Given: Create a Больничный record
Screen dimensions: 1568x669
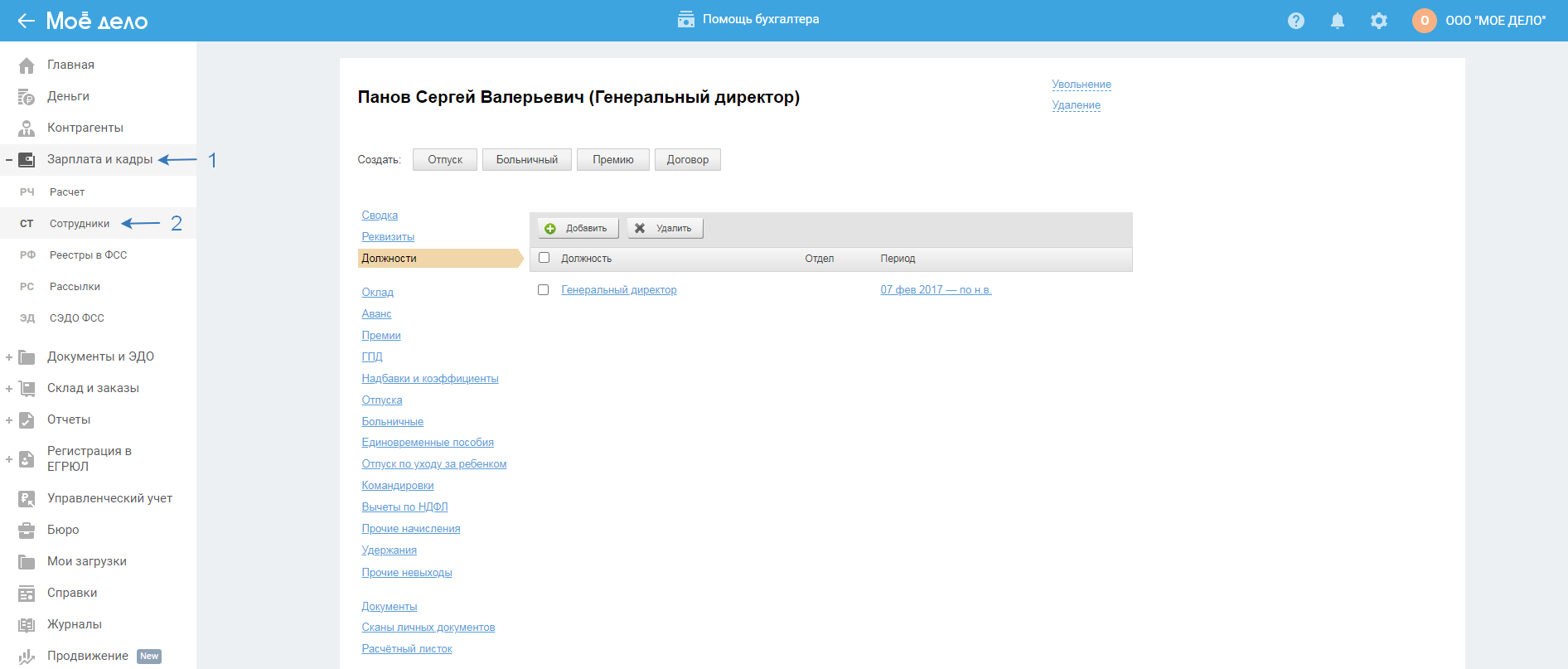Looking at the screenshot, I should [527, 160].
